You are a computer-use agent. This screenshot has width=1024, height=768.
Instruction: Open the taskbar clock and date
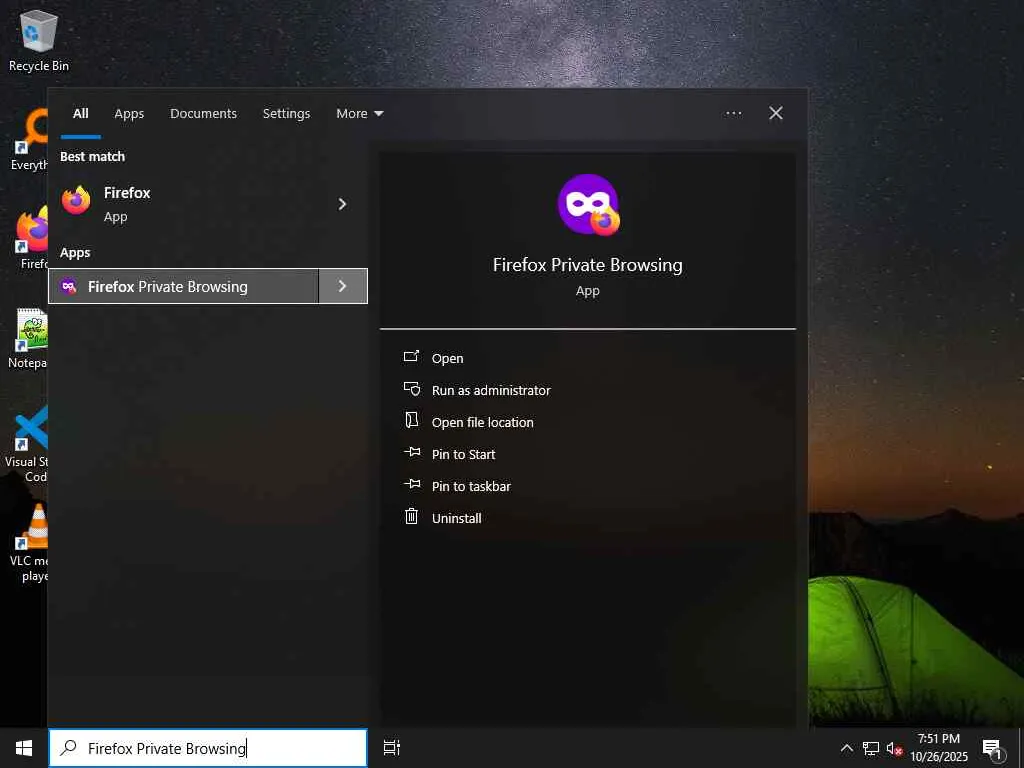(x=939, y=748)
